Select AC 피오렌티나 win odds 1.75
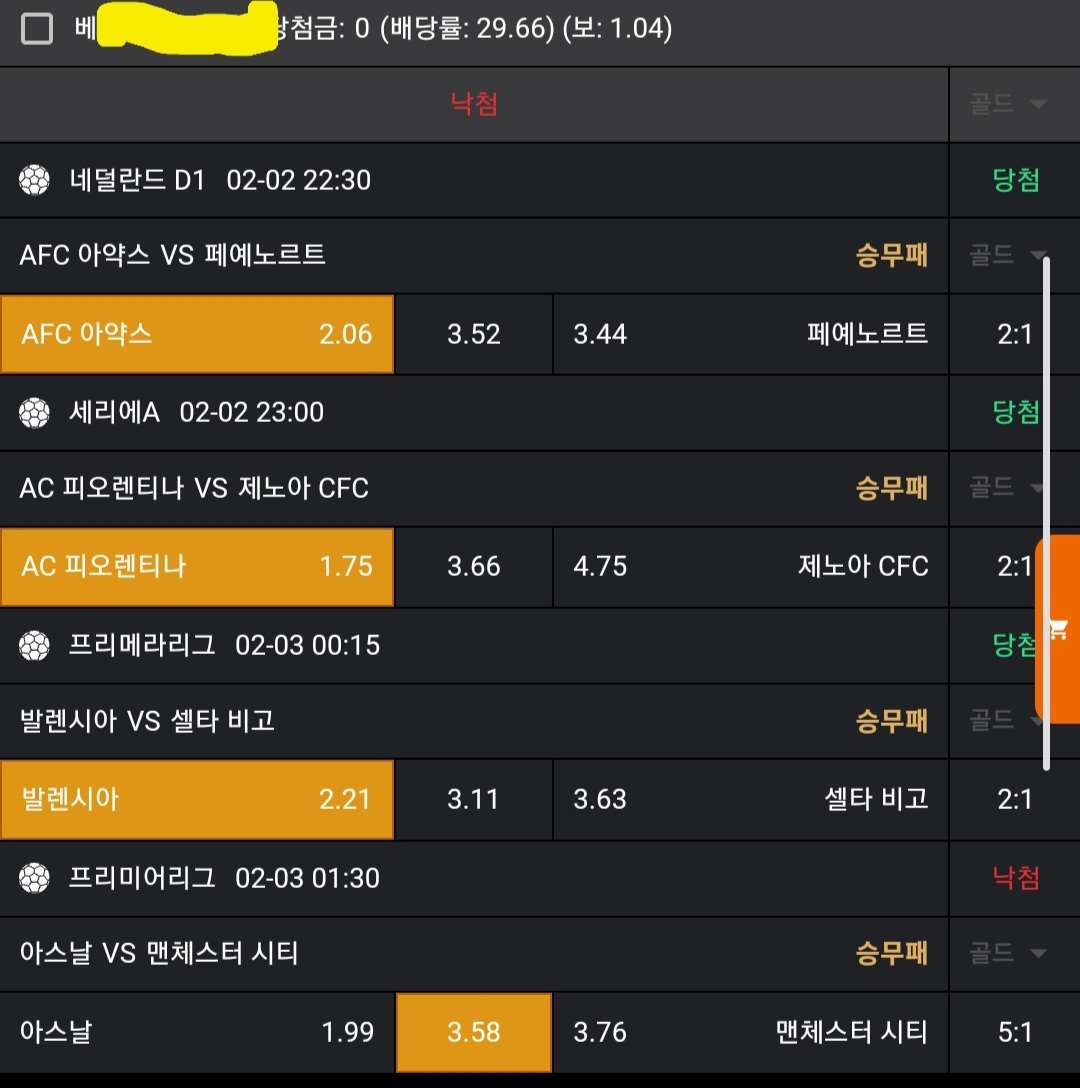 pos(197,567)
